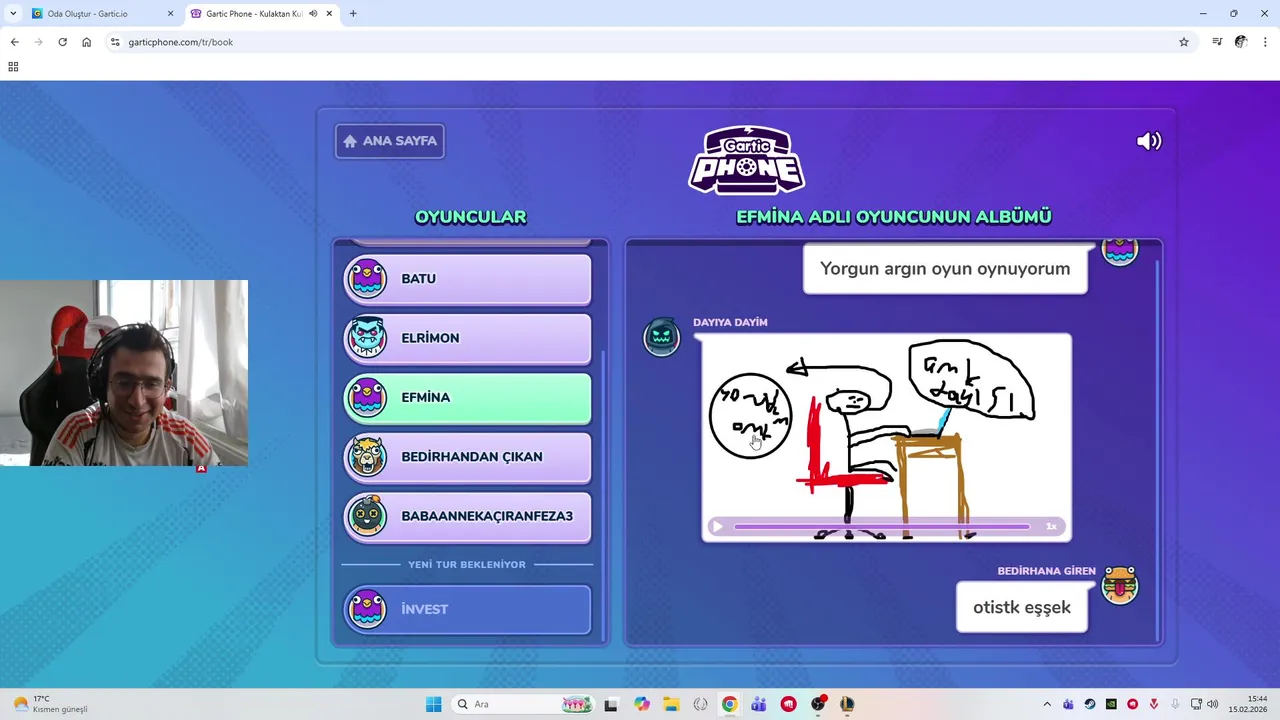
Task: Click the ANA SAYFA home button
Action: click(x=390, y=141)
